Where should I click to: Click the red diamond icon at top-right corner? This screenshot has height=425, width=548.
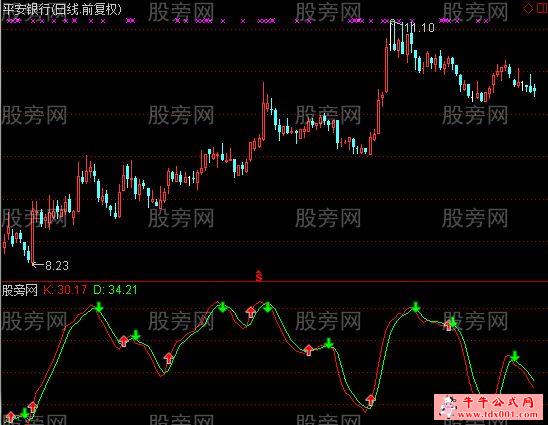pos(528,9)
